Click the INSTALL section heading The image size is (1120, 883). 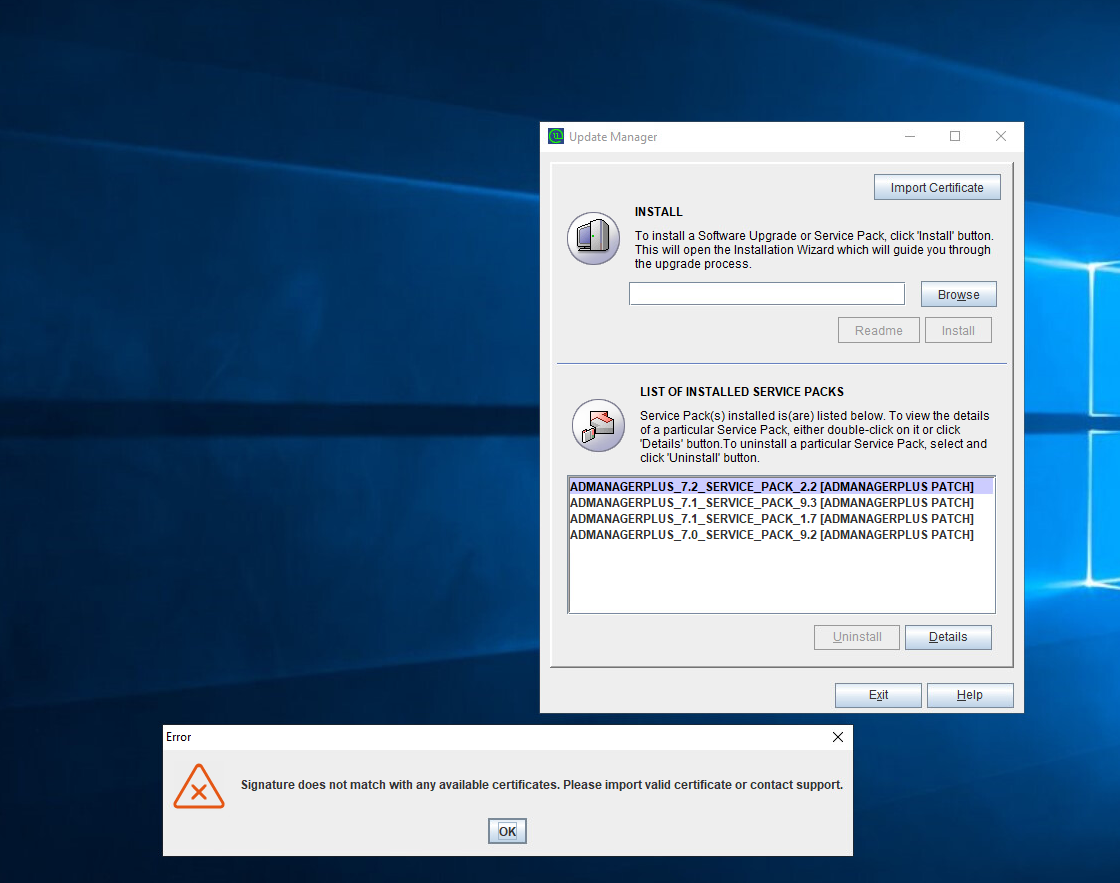659,211
